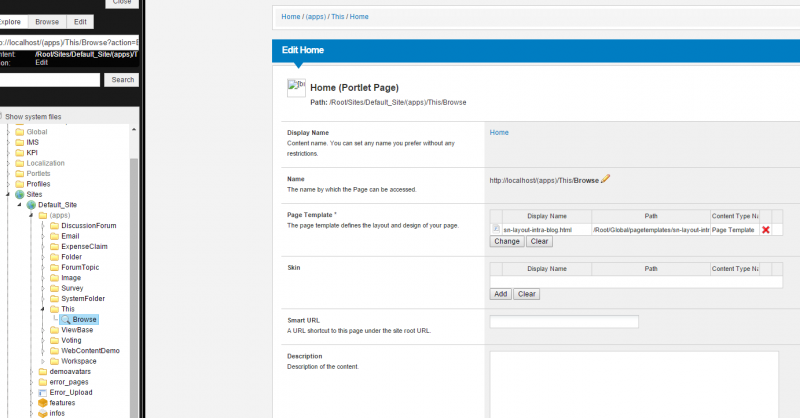Click Display Name column header in Skin
Image resolution: width=800 pixels, height=418 pixels.
click(547, 268)
